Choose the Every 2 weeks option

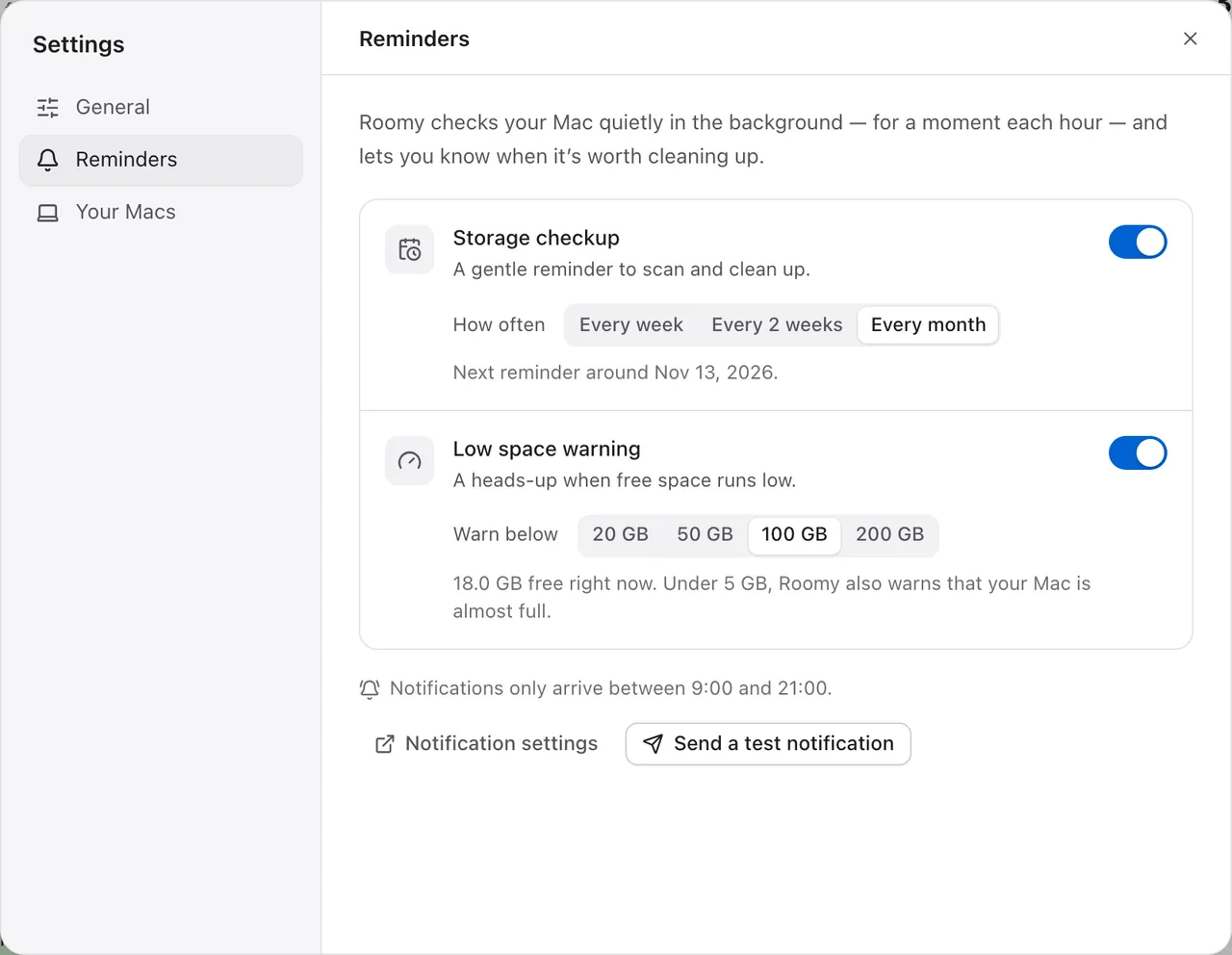777,325
